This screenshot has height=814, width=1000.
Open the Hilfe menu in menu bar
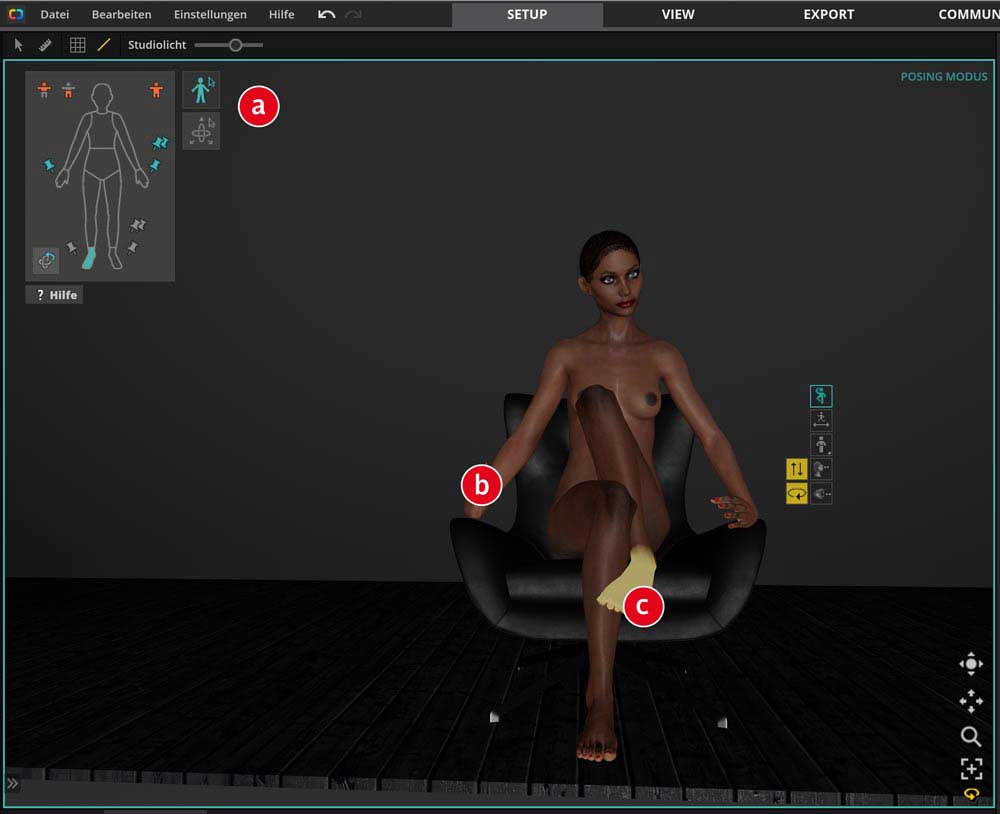coord(281,14)
